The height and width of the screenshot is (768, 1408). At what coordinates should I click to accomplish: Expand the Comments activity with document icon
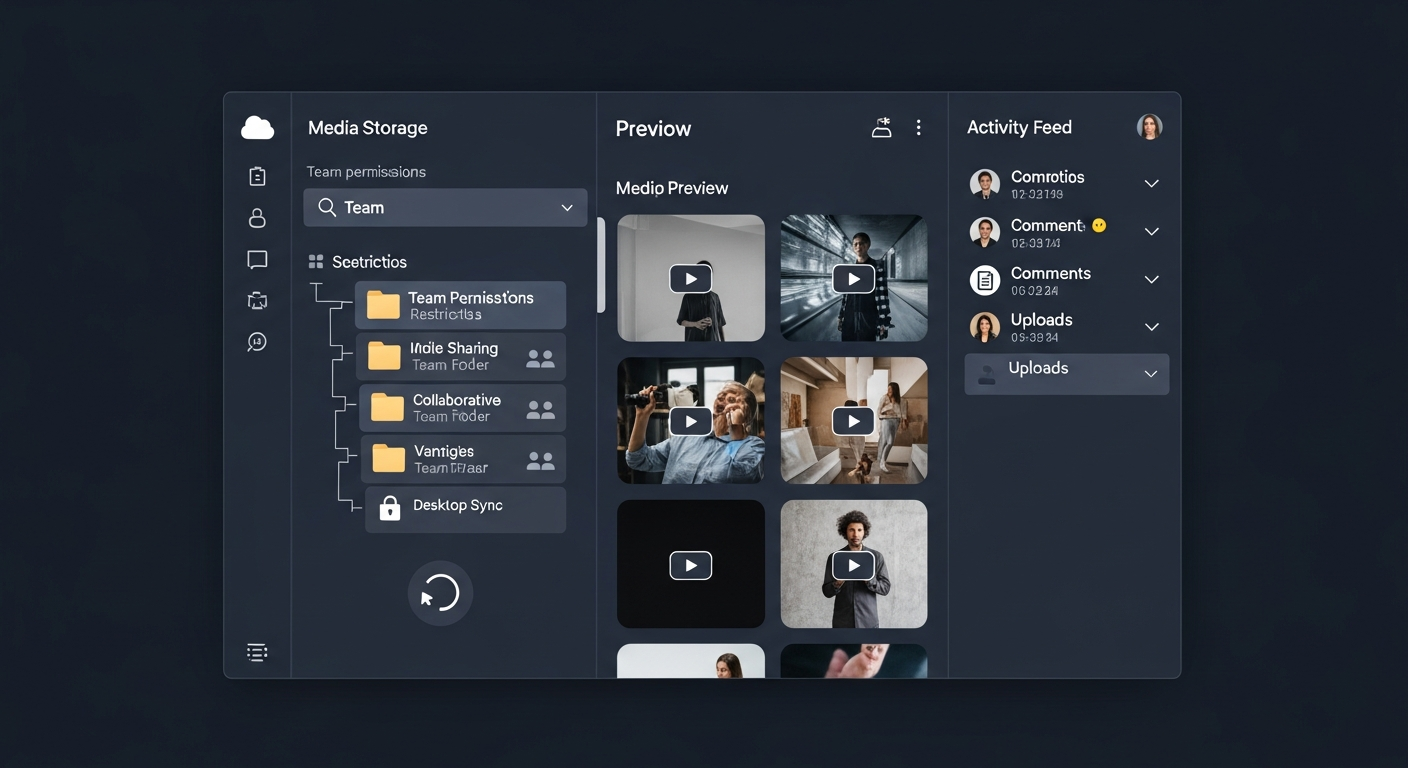click(1151, 280)
